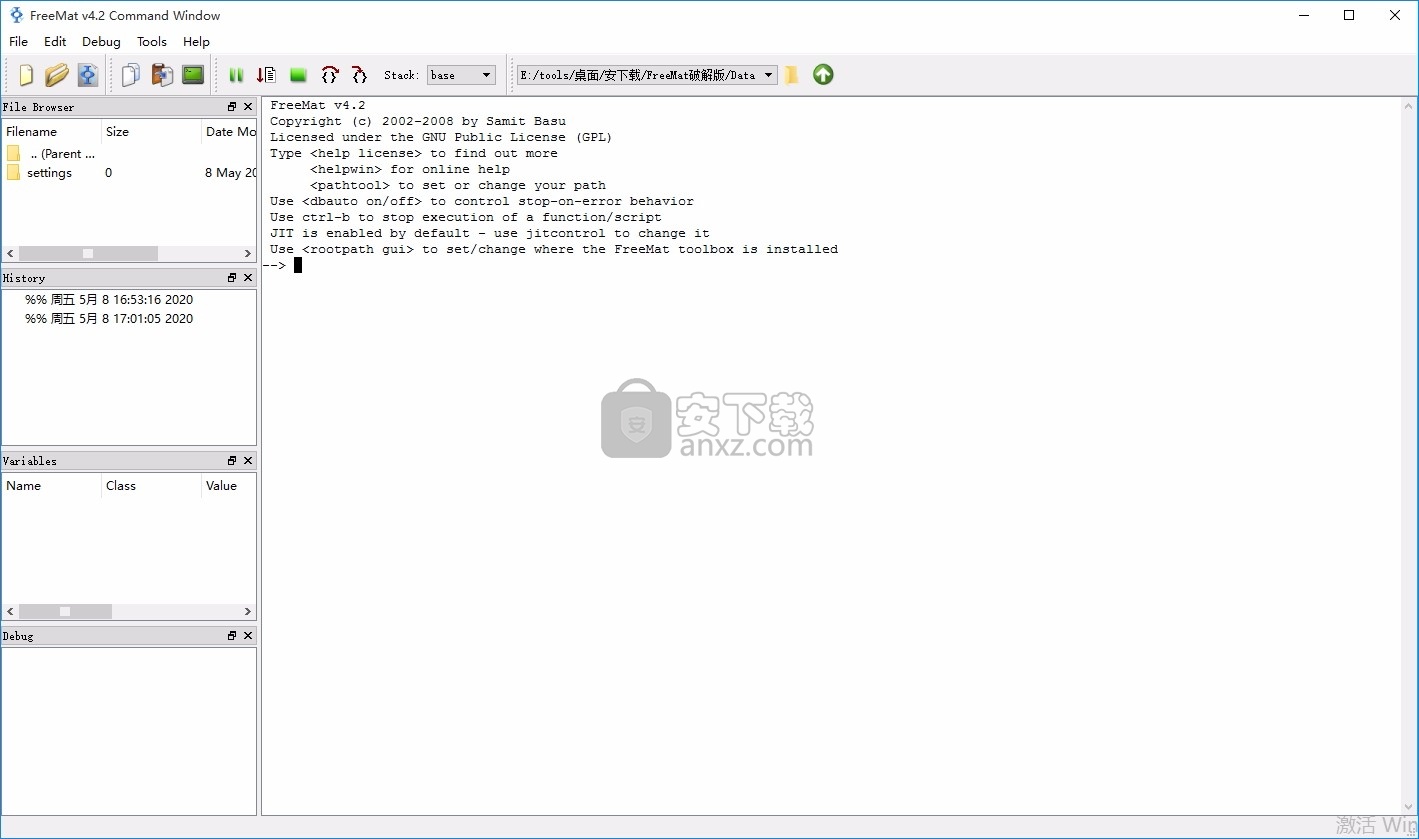
Task: Close the Variables panel
Action: click(248, 461)
